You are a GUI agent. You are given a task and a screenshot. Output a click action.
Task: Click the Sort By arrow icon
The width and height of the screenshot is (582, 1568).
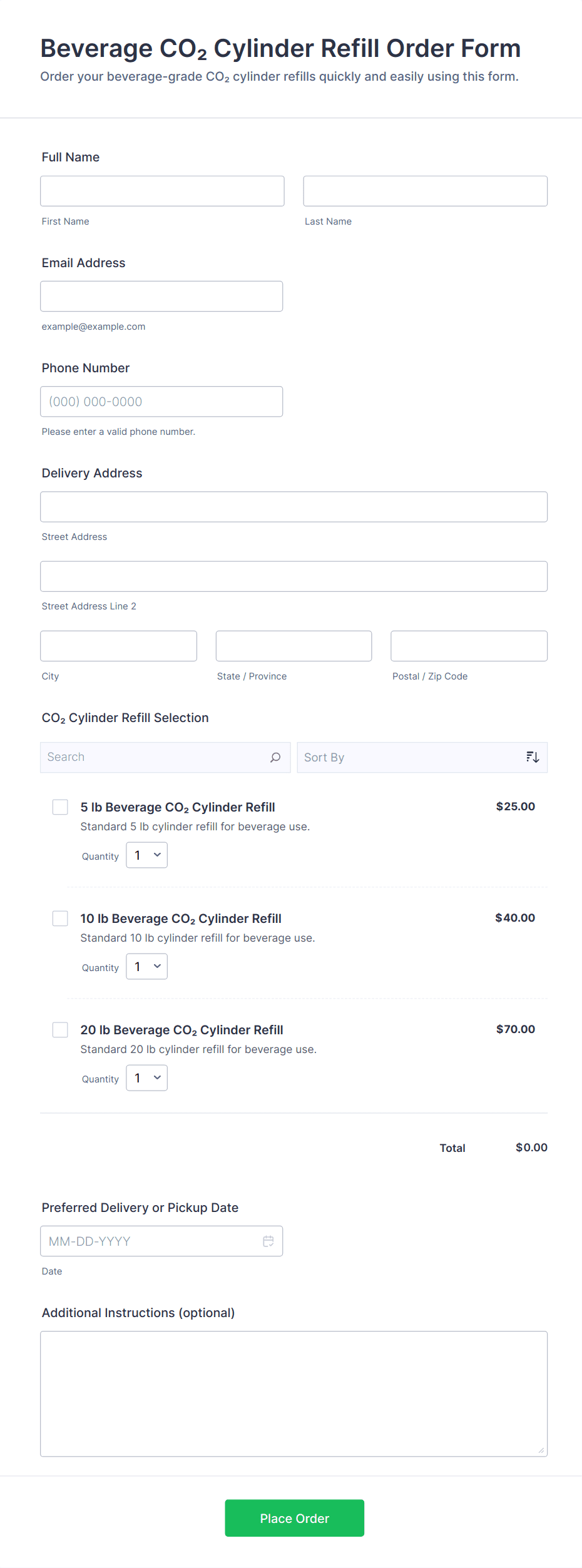532,757
